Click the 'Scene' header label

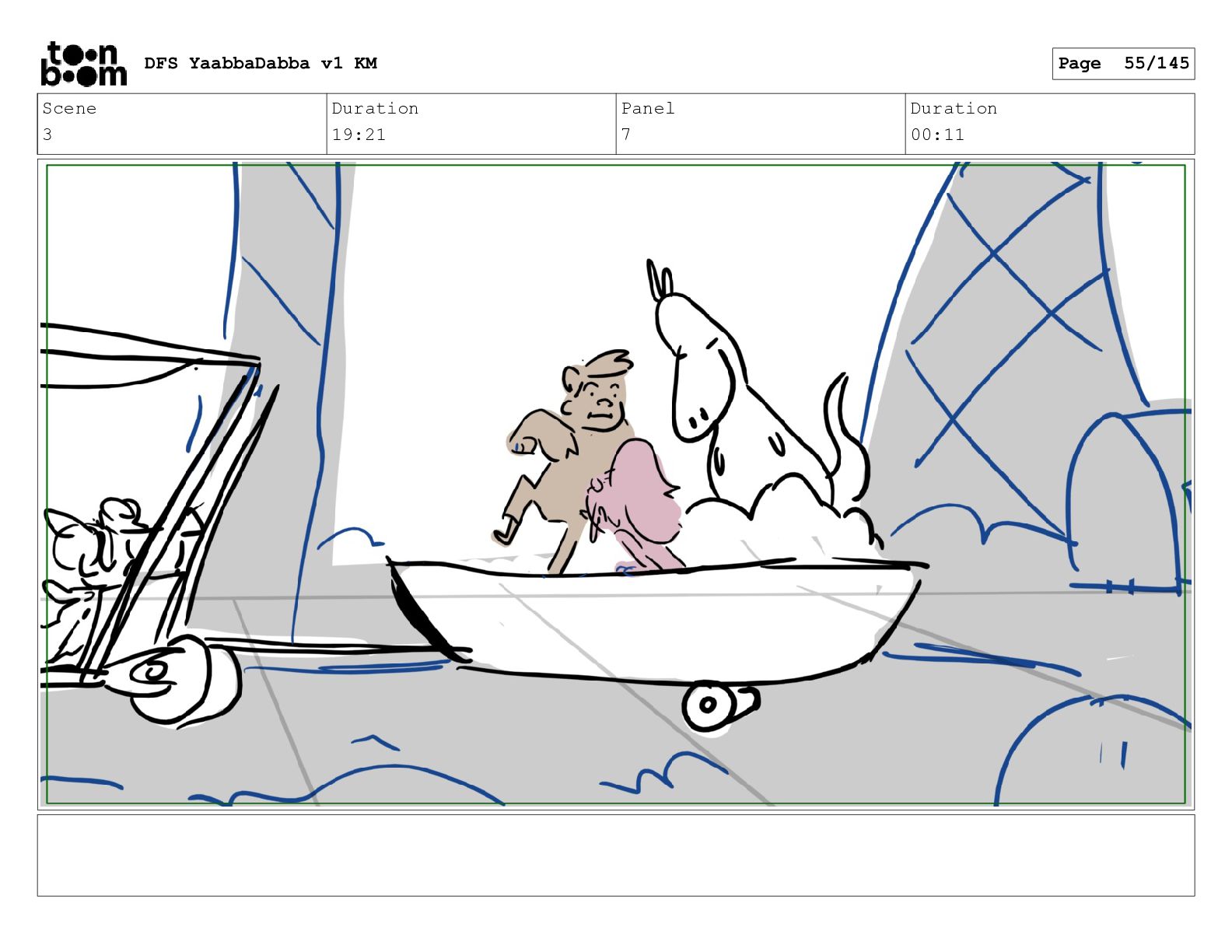tap(69, 108)
